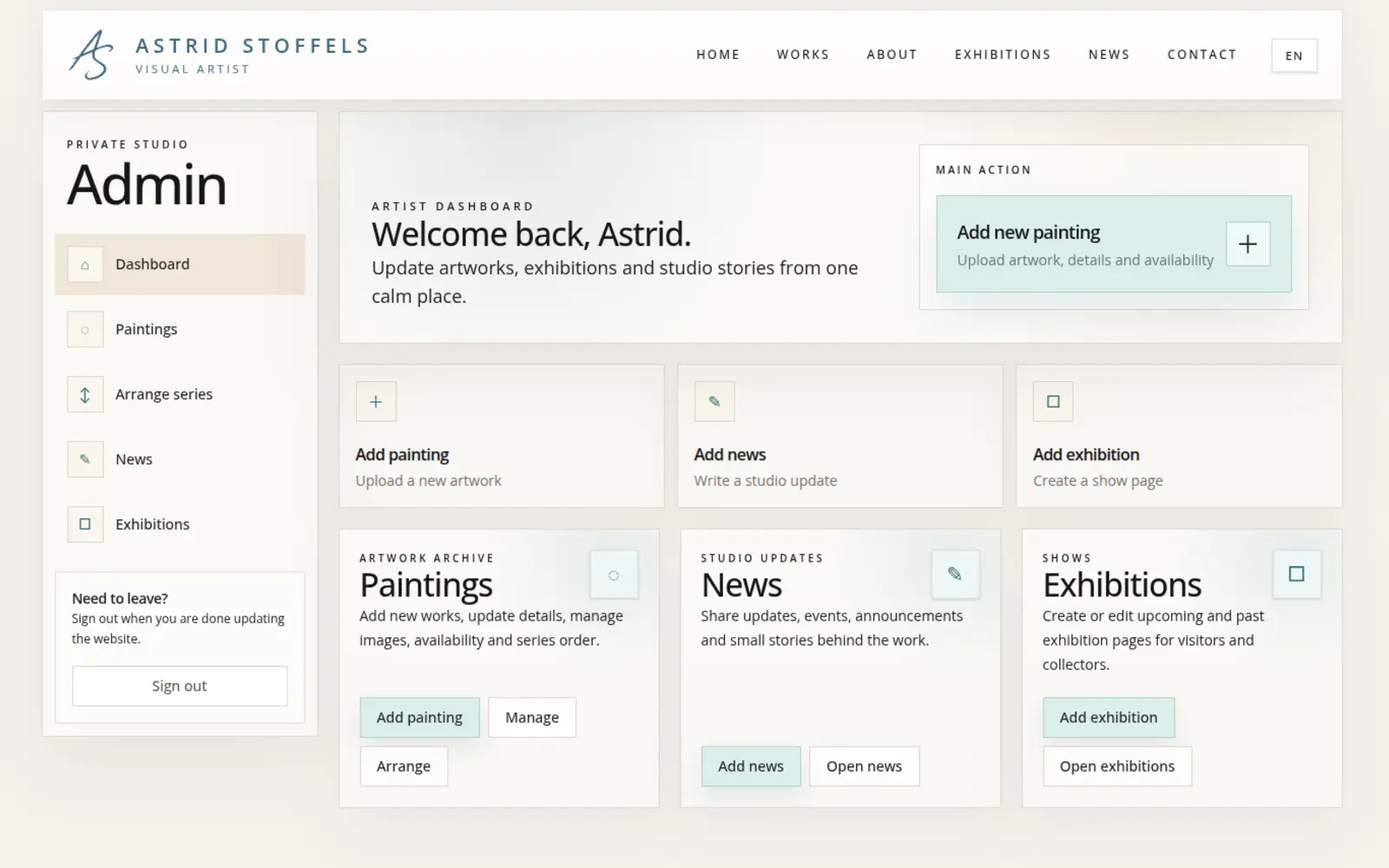Image resolution: width=1389 pixels, height=868 pixels.
Task: Click the Admin heading in sidebar
Action: (147, 184)
